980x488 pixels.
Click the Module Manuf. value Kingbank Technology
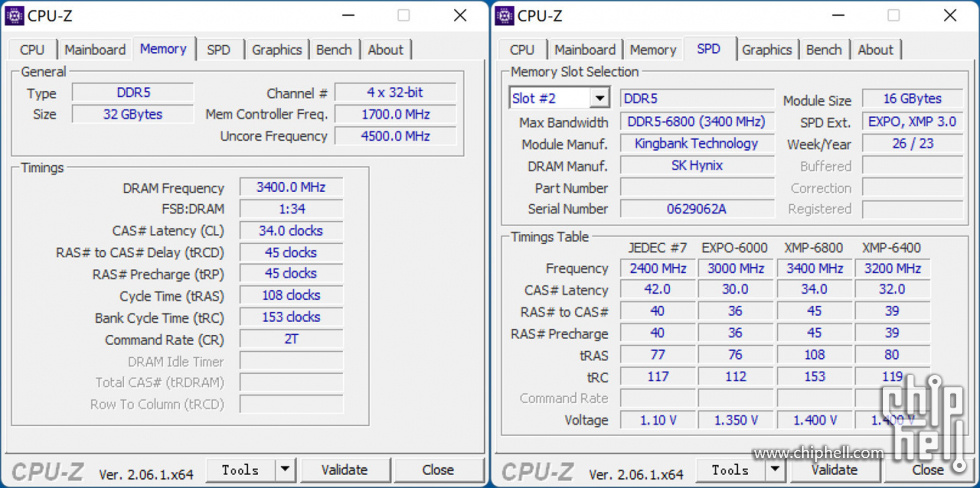tap(697, 143)
